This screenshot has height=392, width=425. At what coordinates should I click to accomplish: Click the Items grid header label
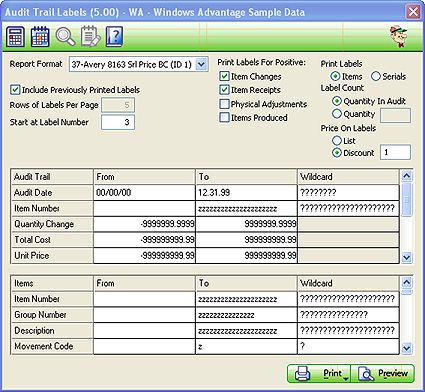coord(52,283)
